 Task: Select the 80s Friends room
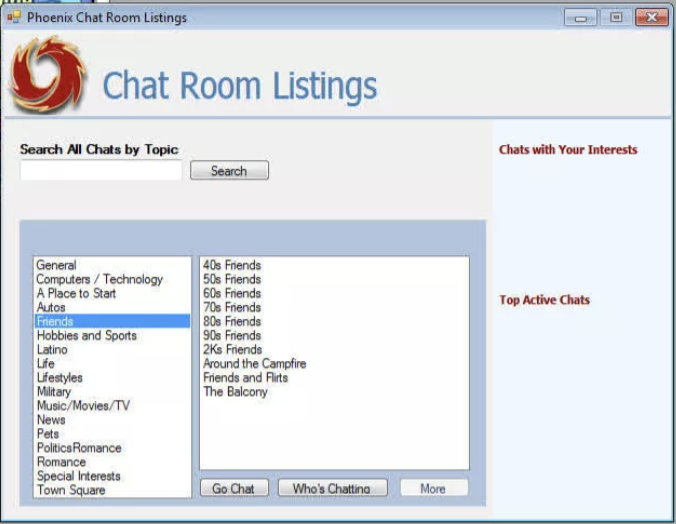pos(334,321)
